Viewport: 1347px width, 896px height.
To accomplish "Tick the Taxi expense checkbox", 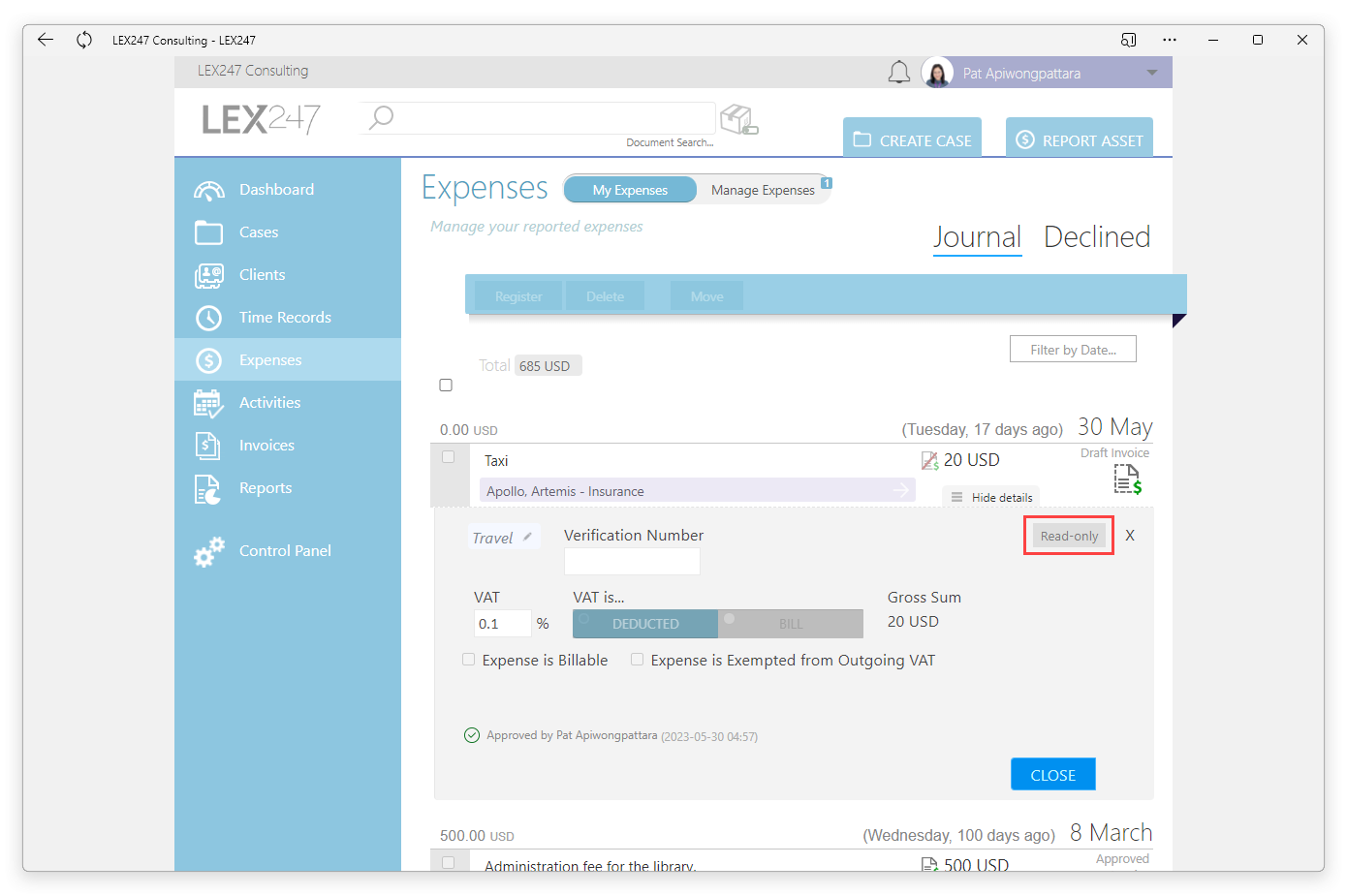I will click(x=448, y=457).
